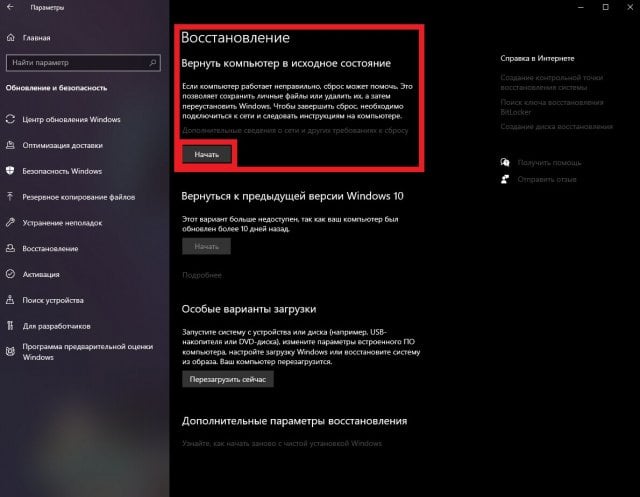Viewport: 640px width, 497px height.
Task: Select the Поиск устройства icon
Action: click(10, 300)
